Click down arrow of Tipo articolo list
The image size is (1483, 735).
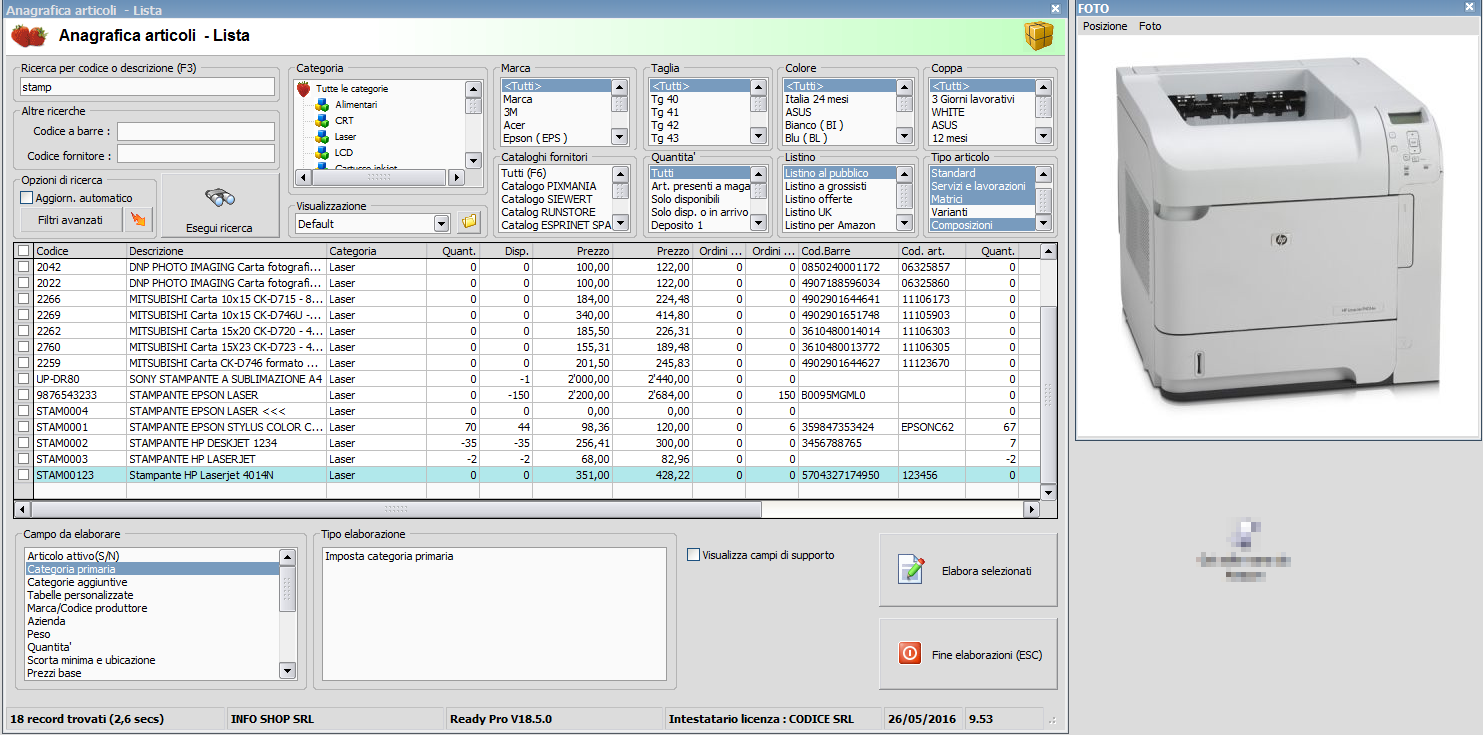pyautogui.click(x=1043, y=224)
